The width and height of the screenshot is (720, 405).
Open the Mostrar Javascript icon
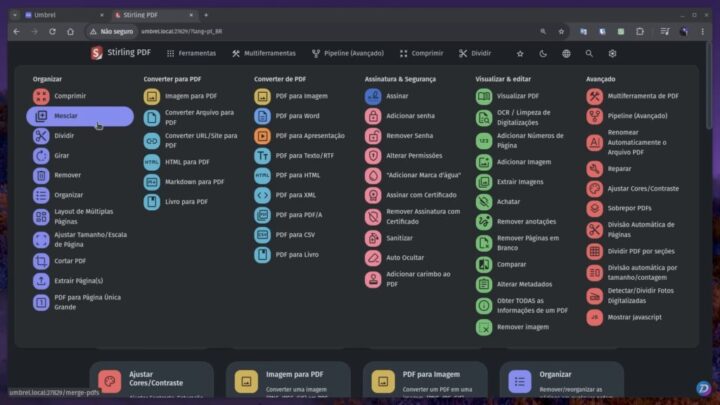coord(595,317)
